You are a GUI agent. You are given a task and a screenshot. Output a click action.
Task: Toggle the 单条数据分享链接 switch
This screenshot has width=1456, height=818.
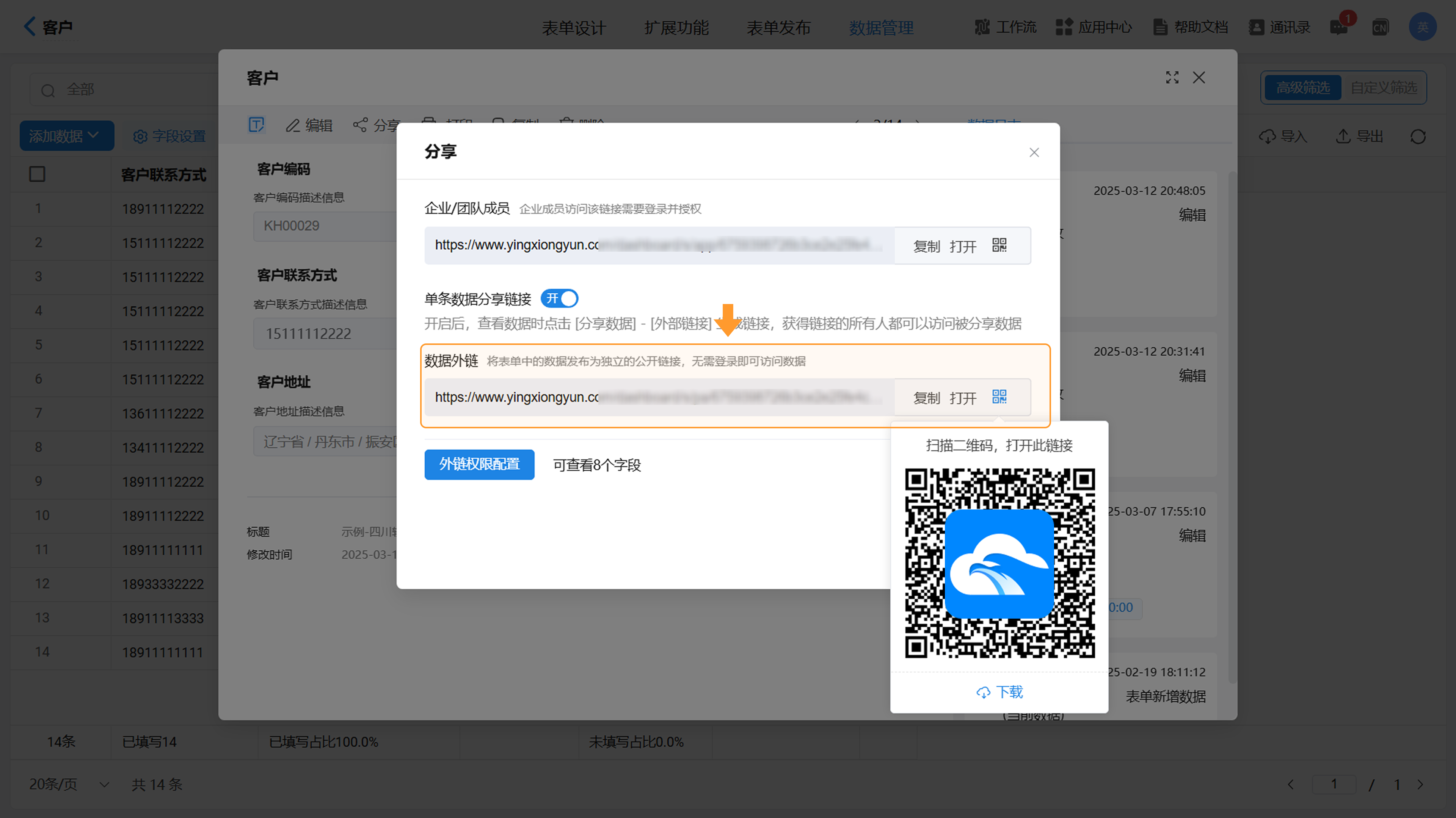tap(559, 298)
